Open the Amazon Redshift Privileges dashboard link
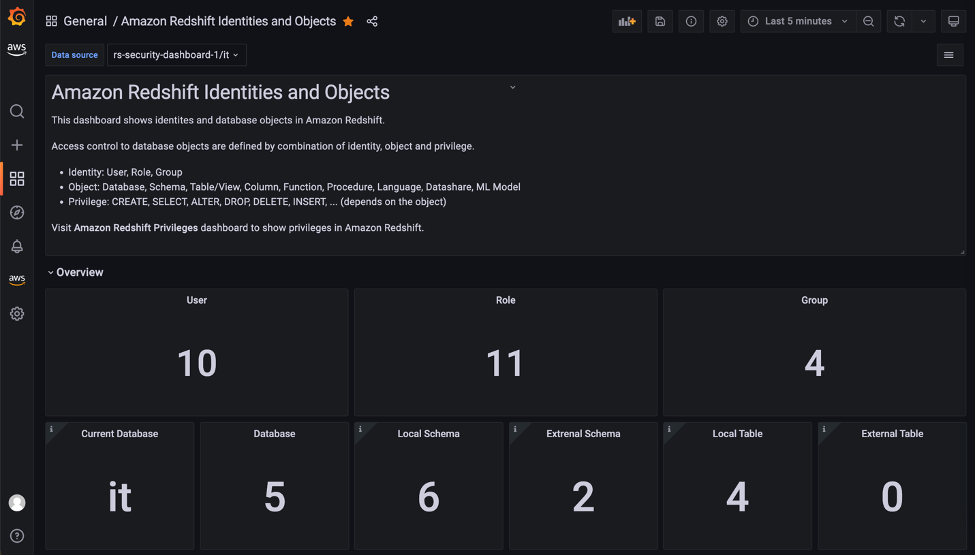The image size is (977, 556). click(x=136, y=228)
